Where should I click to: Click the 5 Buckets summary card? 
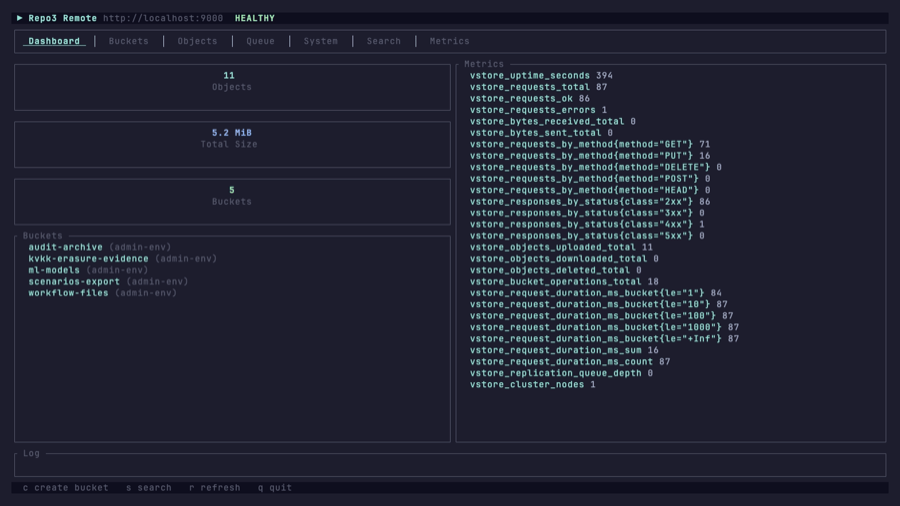click(232, 201)
